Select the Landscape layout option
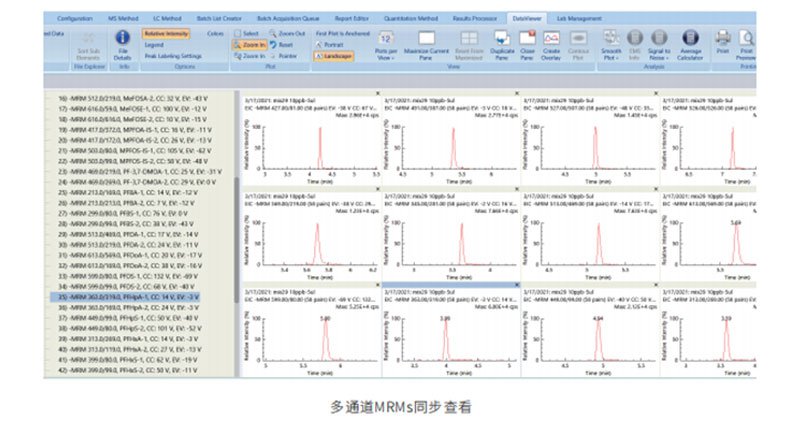 [x=337, y=56]
